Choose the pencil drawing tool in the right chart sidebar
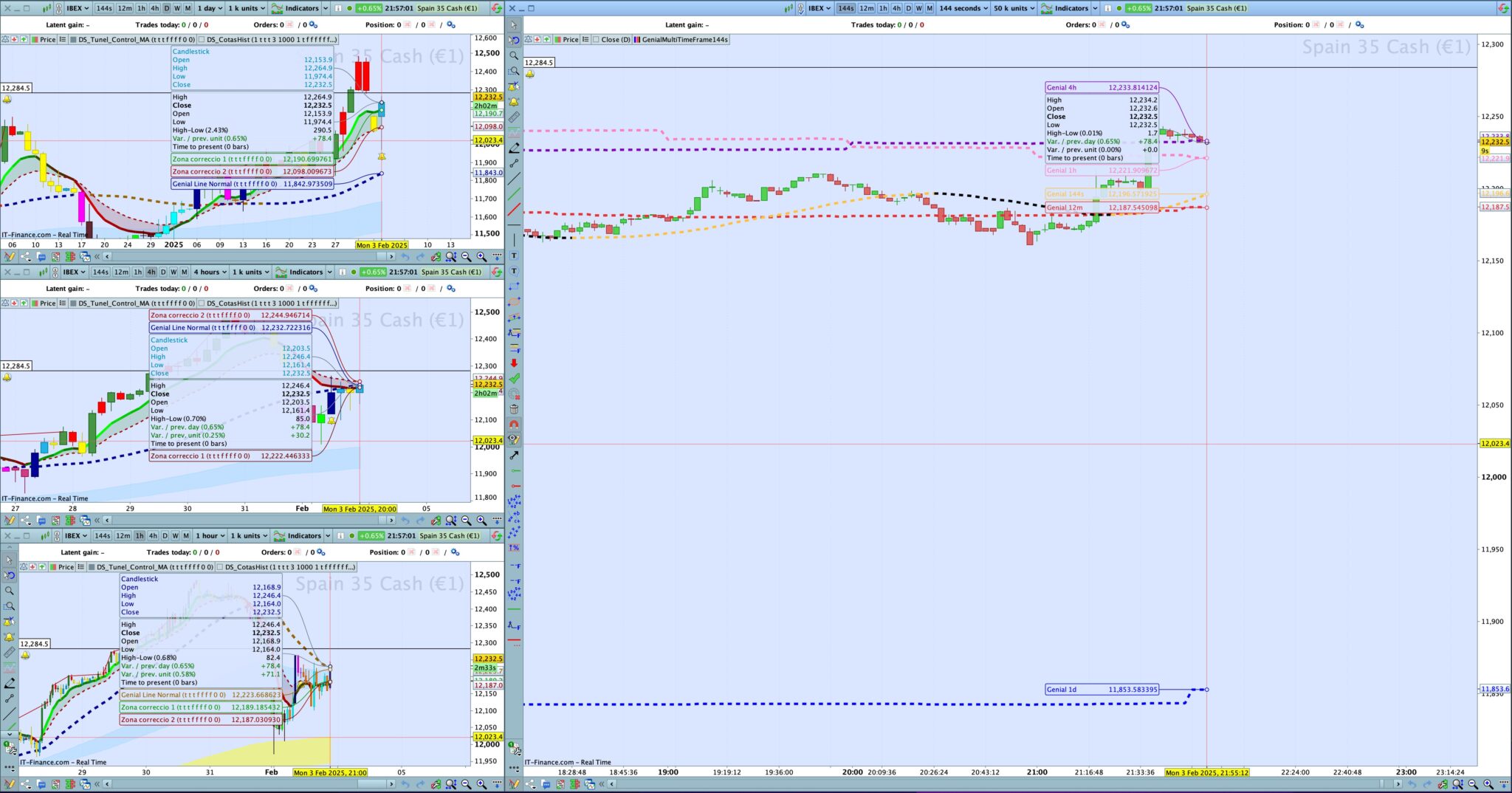Screen dimensions: 1512x793 (514, 148)
